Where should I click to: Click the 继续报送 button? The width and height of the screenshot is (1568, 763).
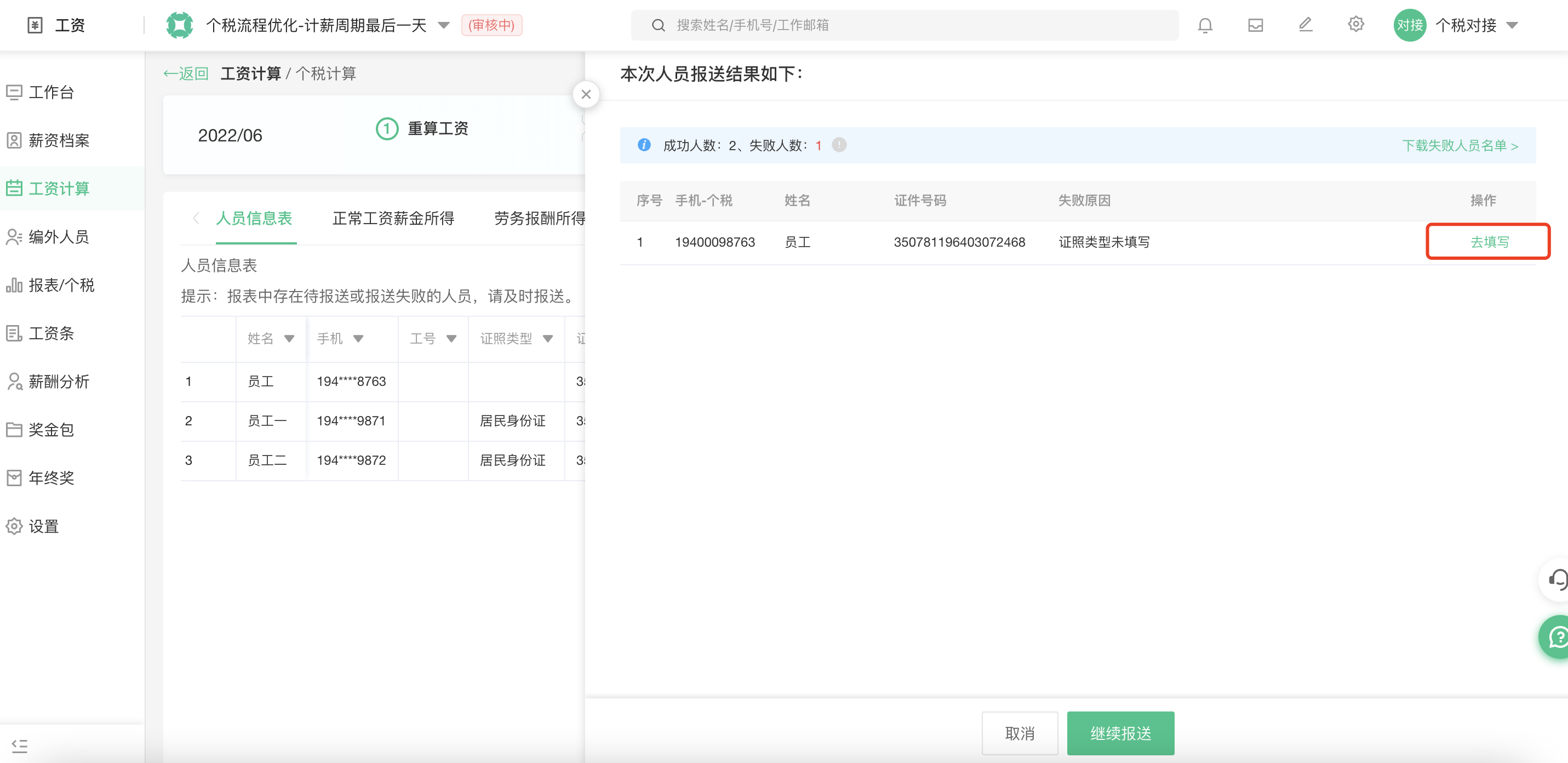[x=1120, y=733]
